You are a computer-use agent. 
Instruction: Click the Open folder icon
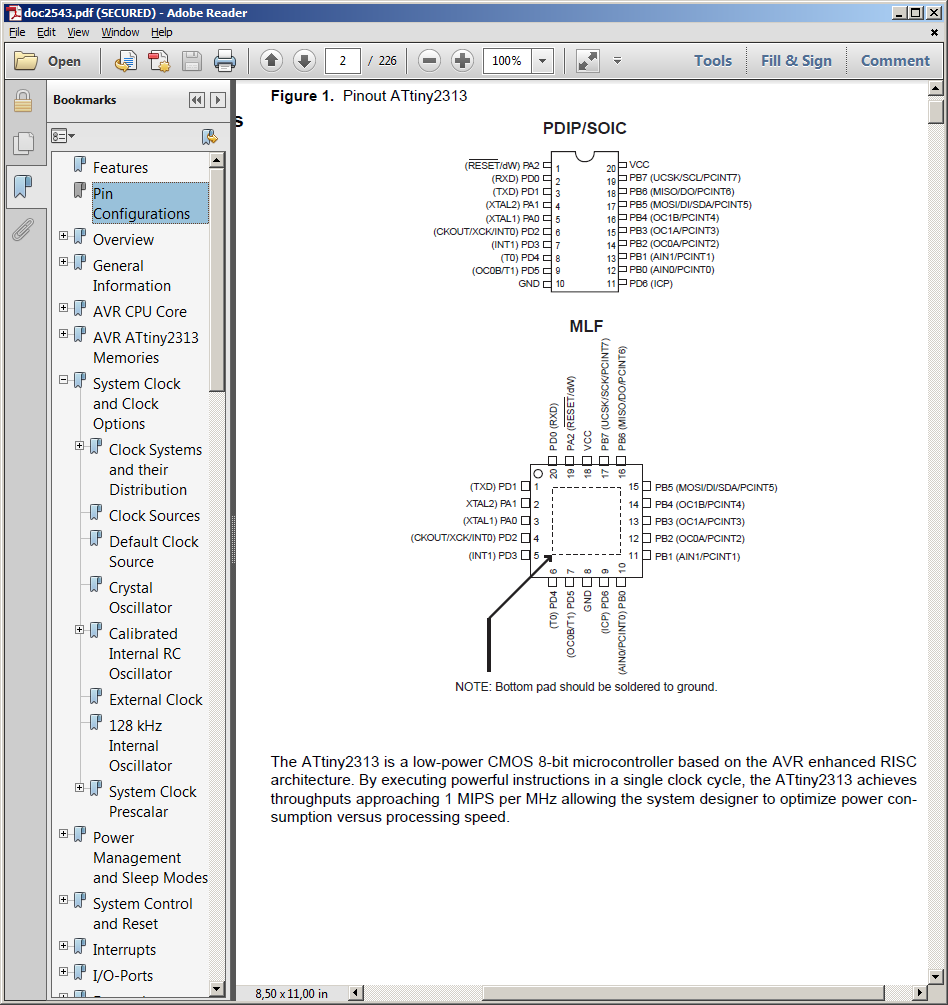[26, 61]
